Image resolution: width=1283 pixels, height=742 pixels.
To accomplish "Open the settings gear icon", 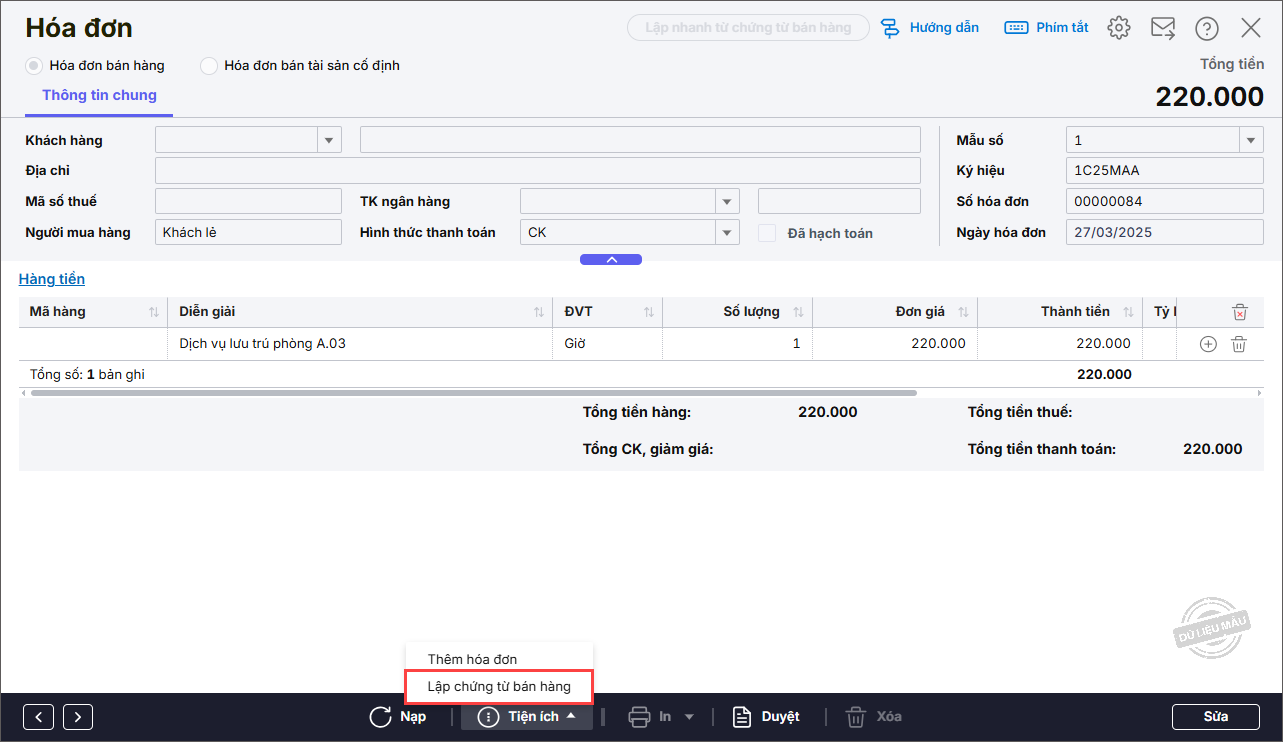I will (1119, 28).
